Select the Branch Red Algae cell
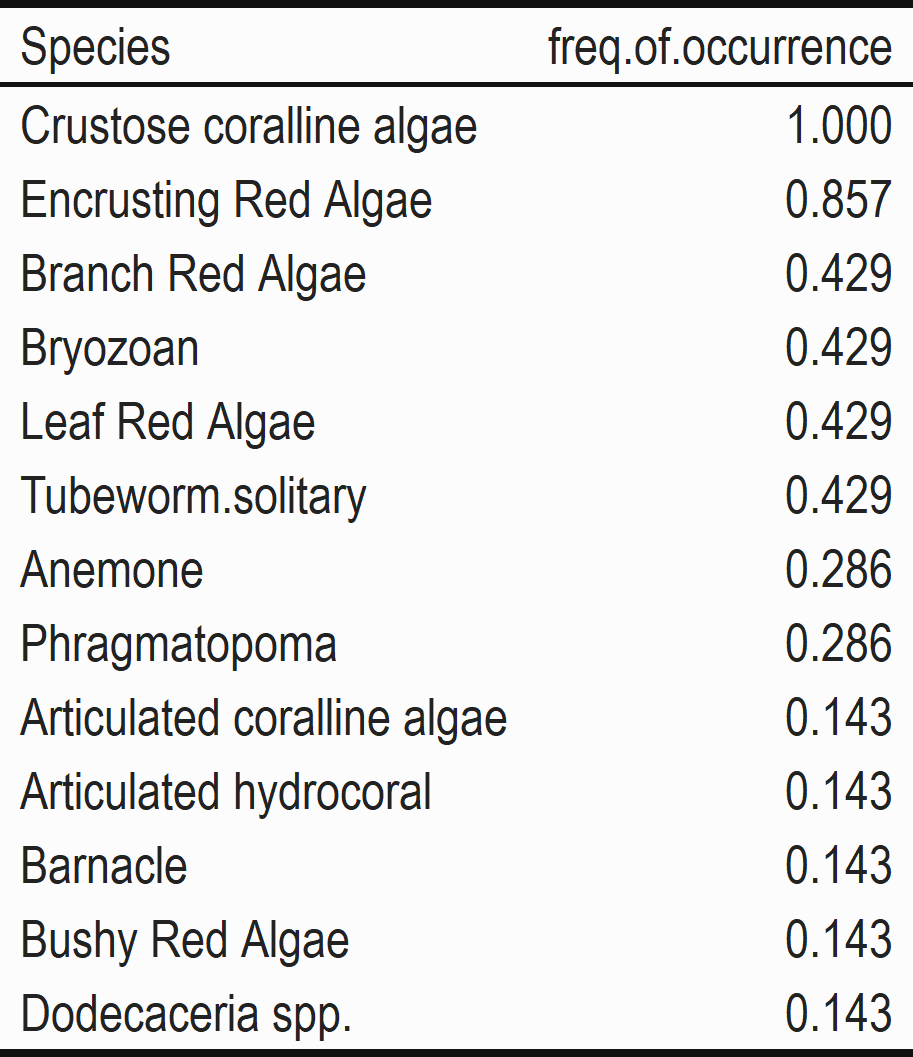Image resolution: width=913 pixels, height=1057 pixels. 193,275
